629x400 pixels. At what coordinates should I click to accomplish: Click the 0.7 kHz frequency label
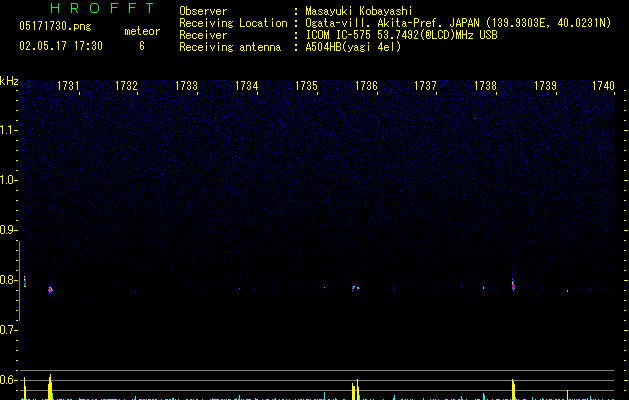point(8,330)
